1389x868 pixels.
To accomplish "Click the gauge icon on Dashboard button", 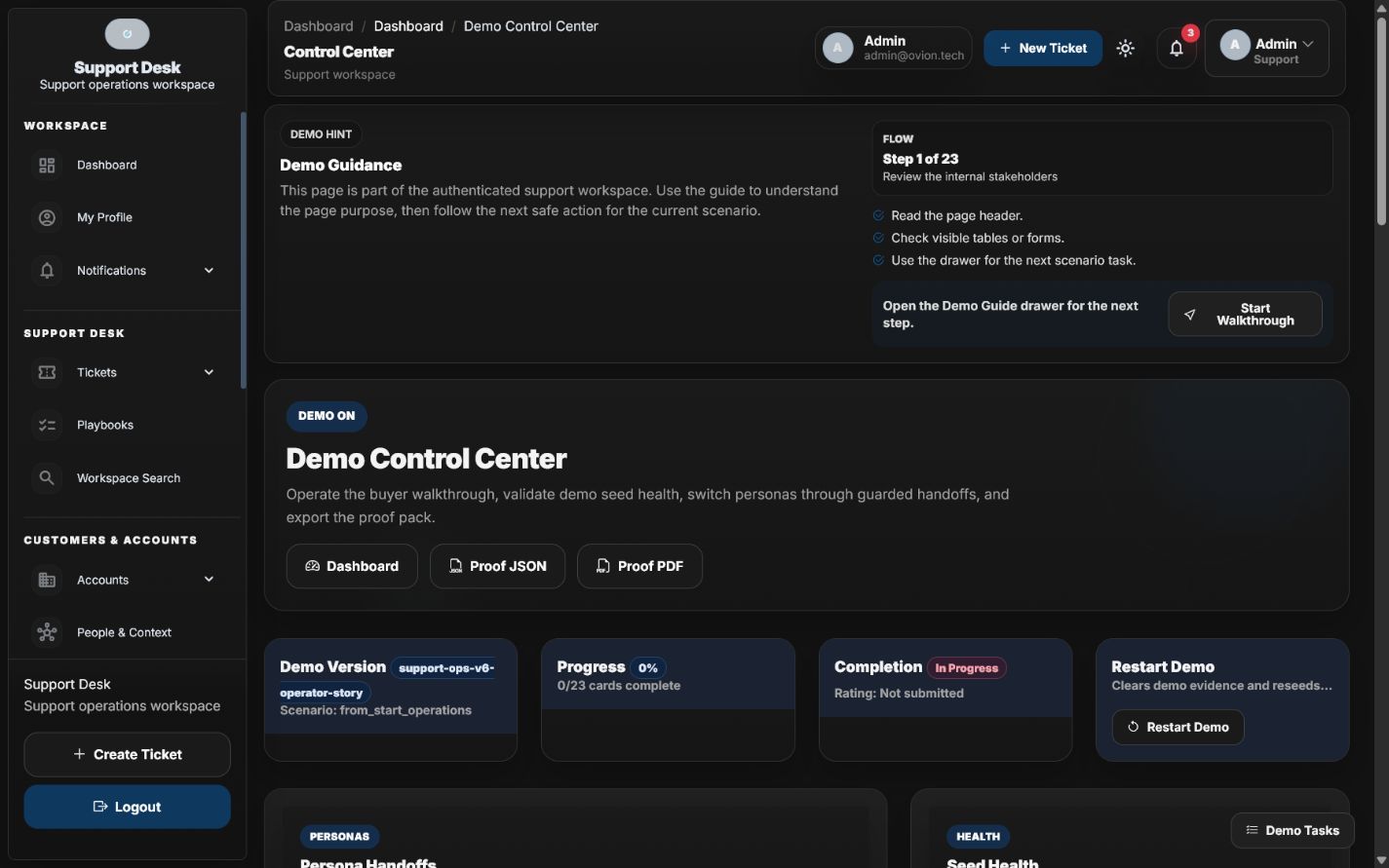I will click(312, 566).
